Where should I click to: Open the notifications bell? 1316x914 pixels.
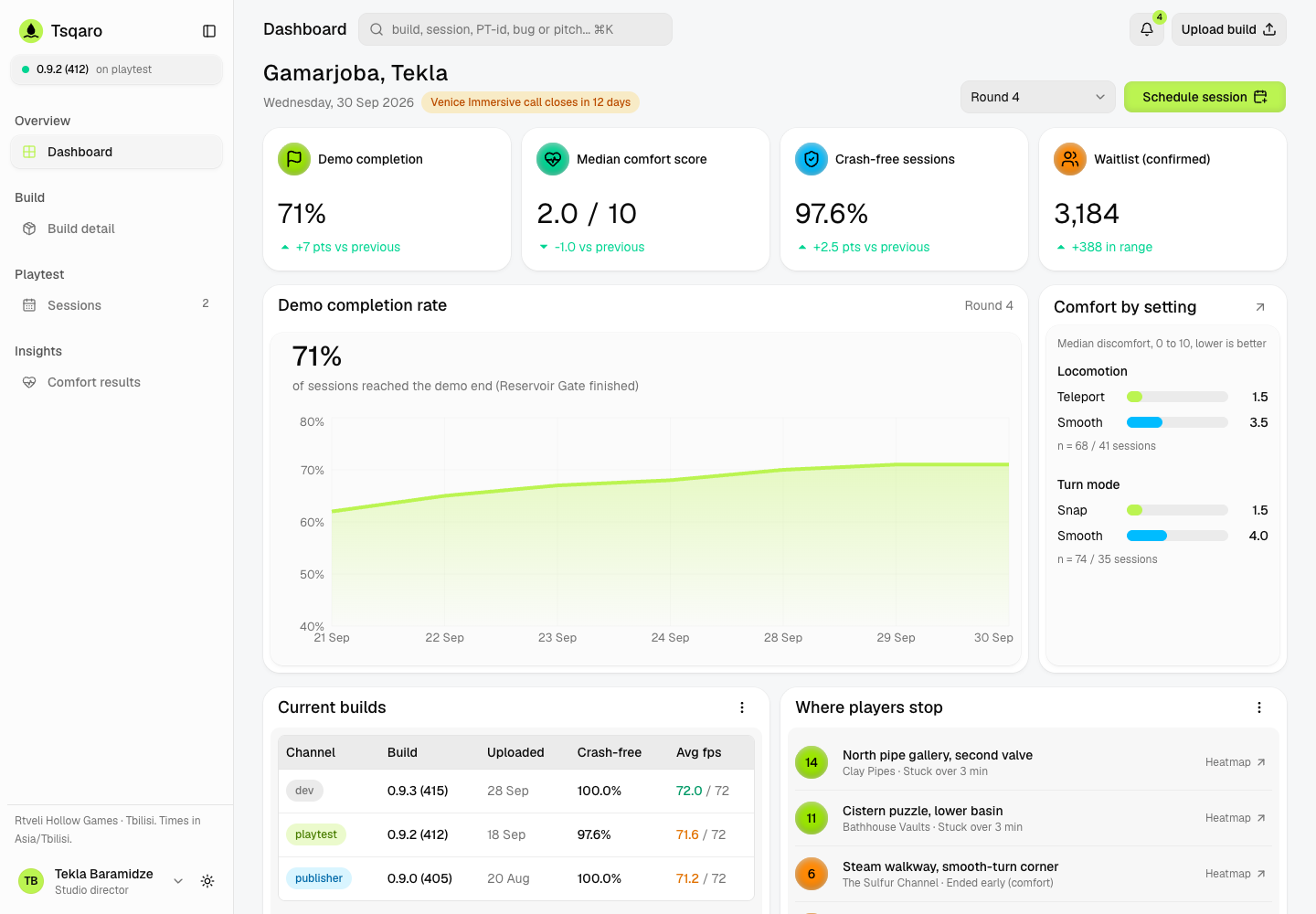(1147, 29)
